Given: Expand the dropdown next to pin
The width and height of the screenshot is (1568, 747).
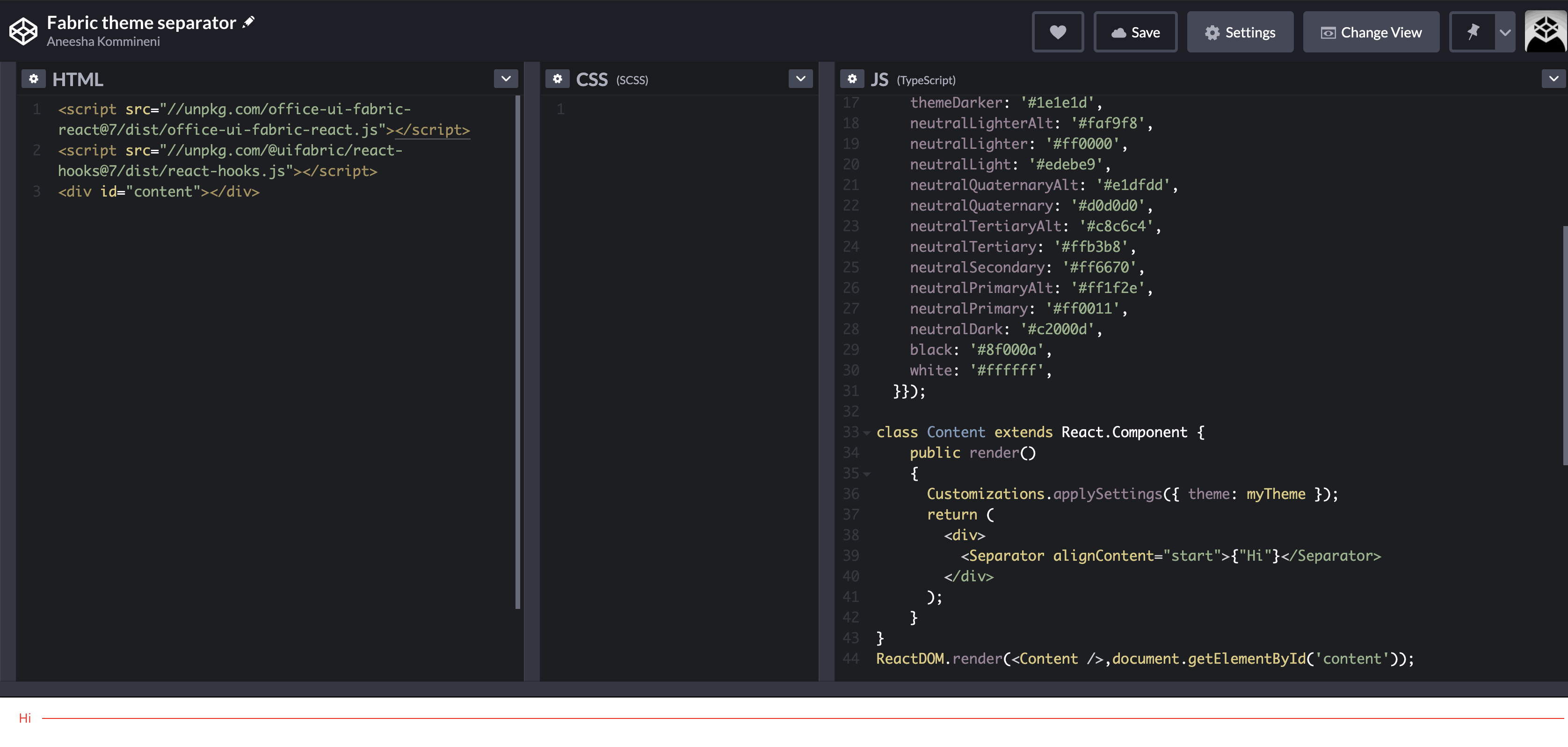Looking at the screenshot, I should click(x=1505, y=32).
